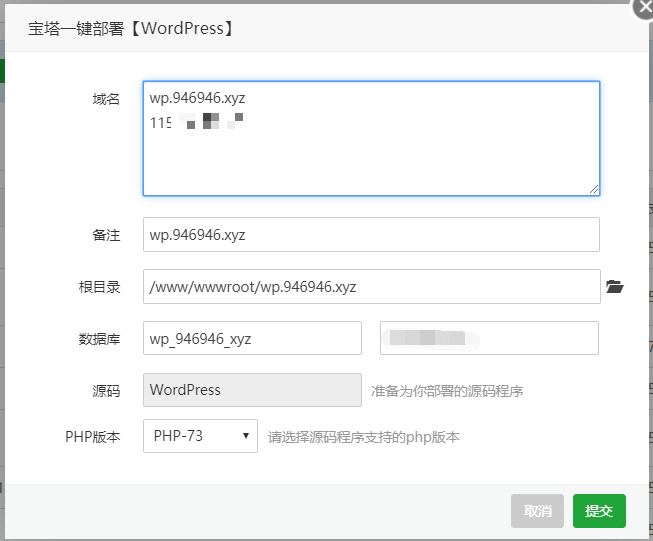Open the folder browser icon beside 根目录
Image resolution: width=653 pixels, height=541 pixels.
(x=615, y=287)
